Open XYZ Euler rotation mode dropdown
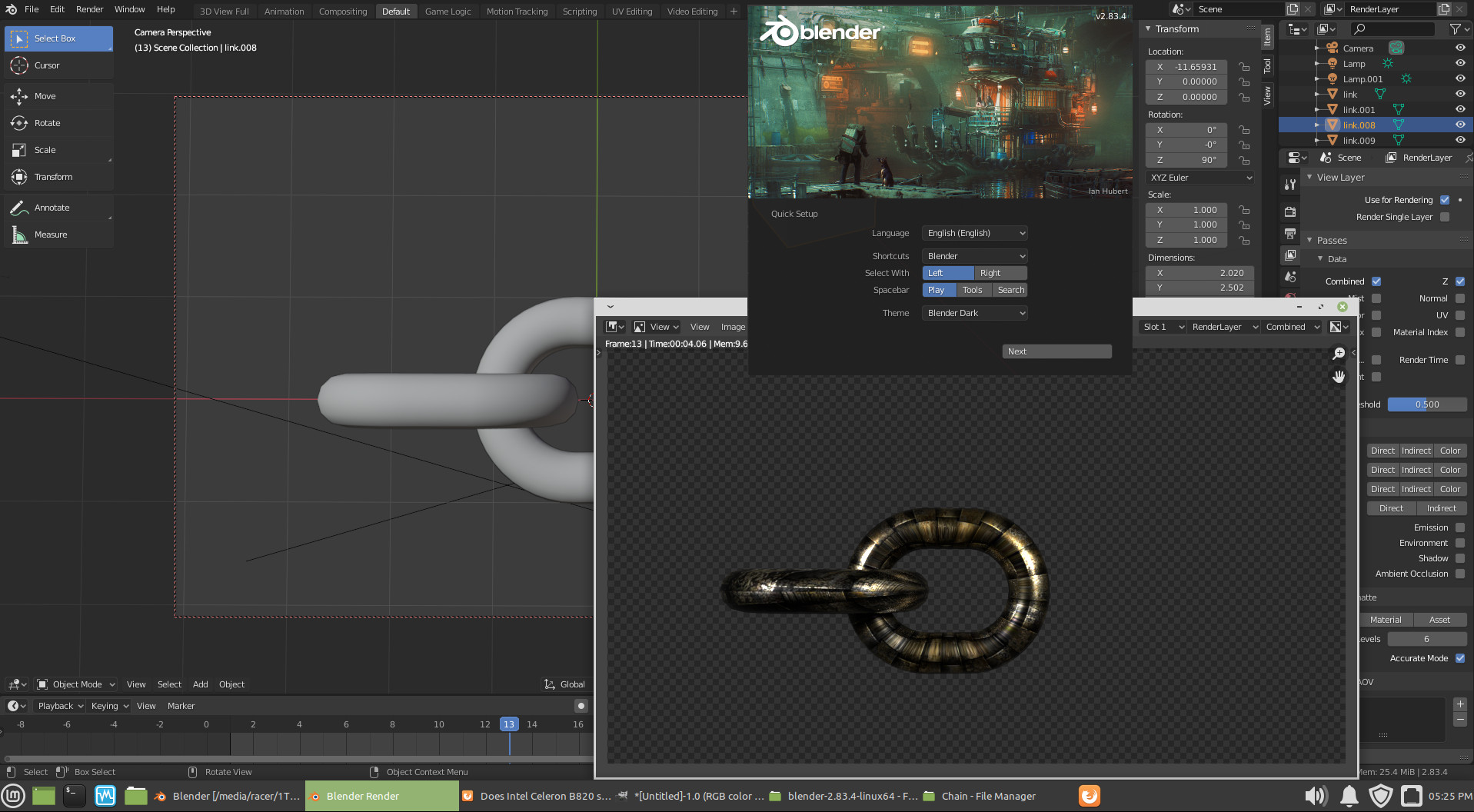The height and width of the screenshot is (812, 1474). 1200,178
